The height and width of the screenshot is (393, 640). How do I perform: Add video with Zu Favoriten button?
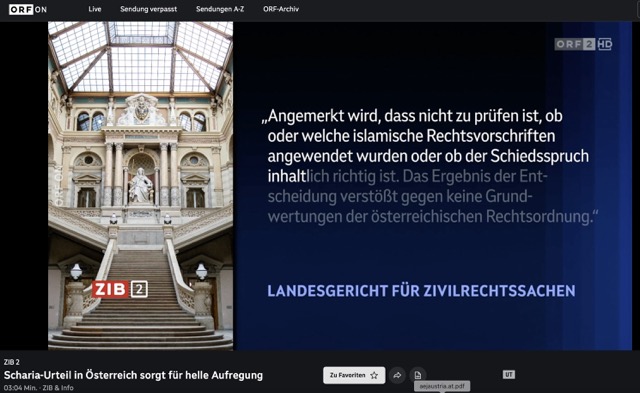point(354,375)
